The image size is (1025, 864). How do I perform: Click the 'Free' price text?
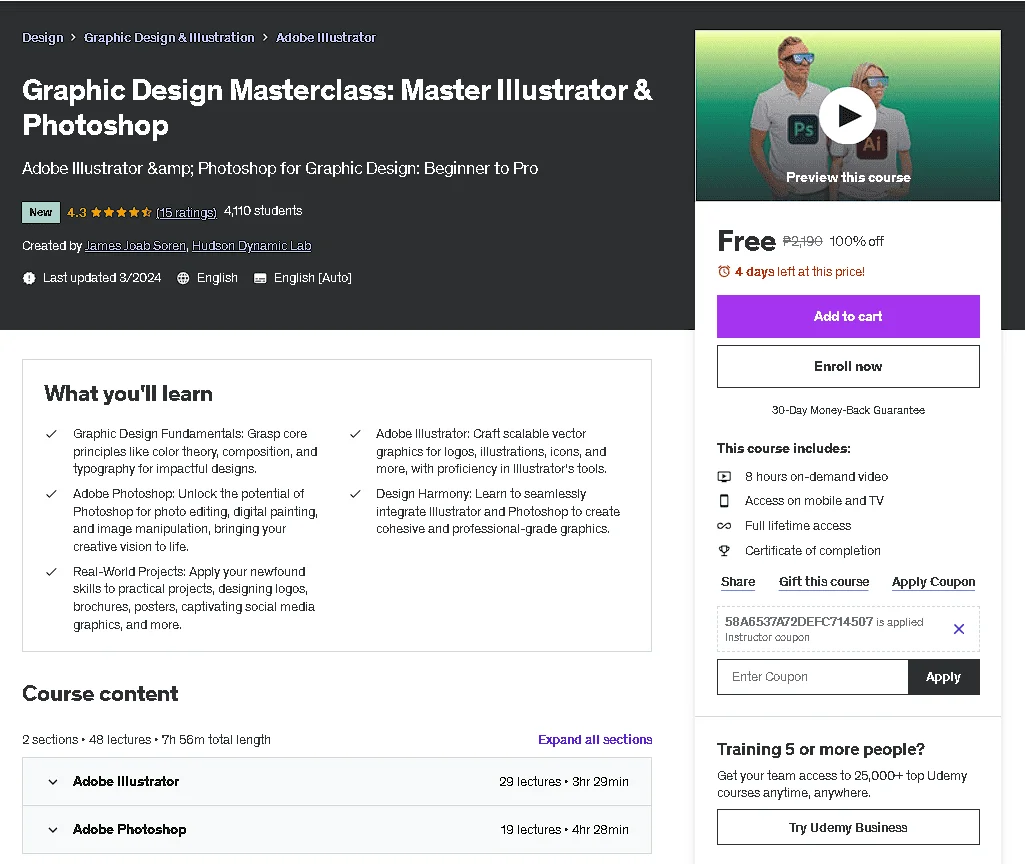click(747, 241)
